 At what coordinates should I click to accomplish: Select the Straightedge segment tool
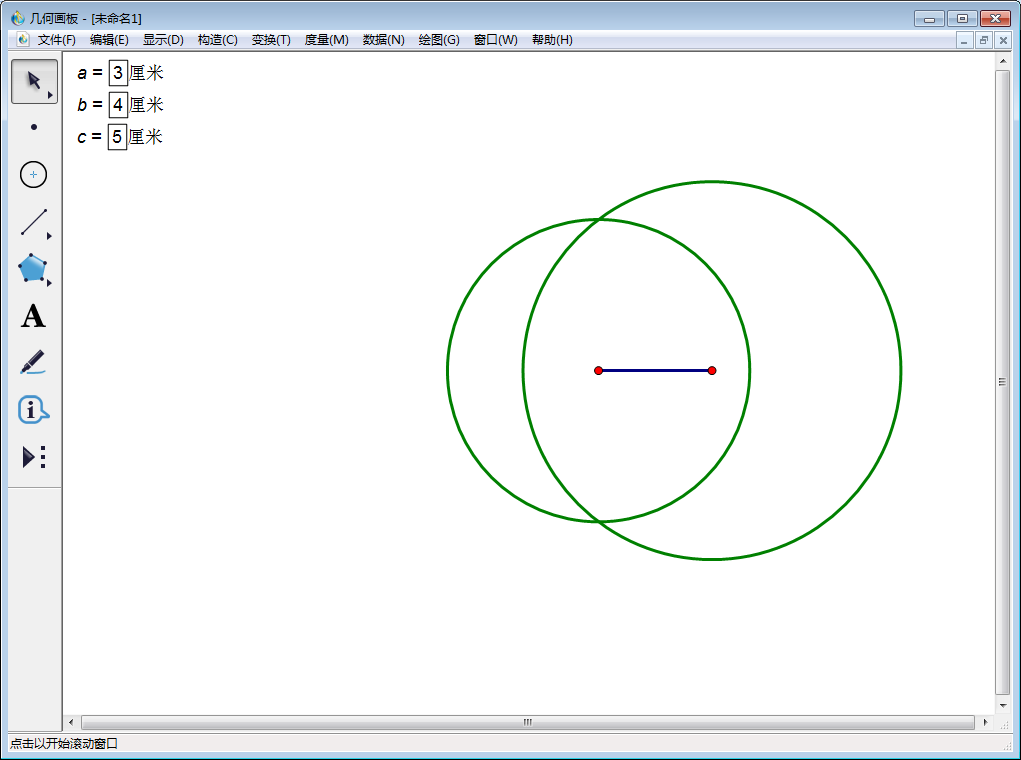click(34, 222)
